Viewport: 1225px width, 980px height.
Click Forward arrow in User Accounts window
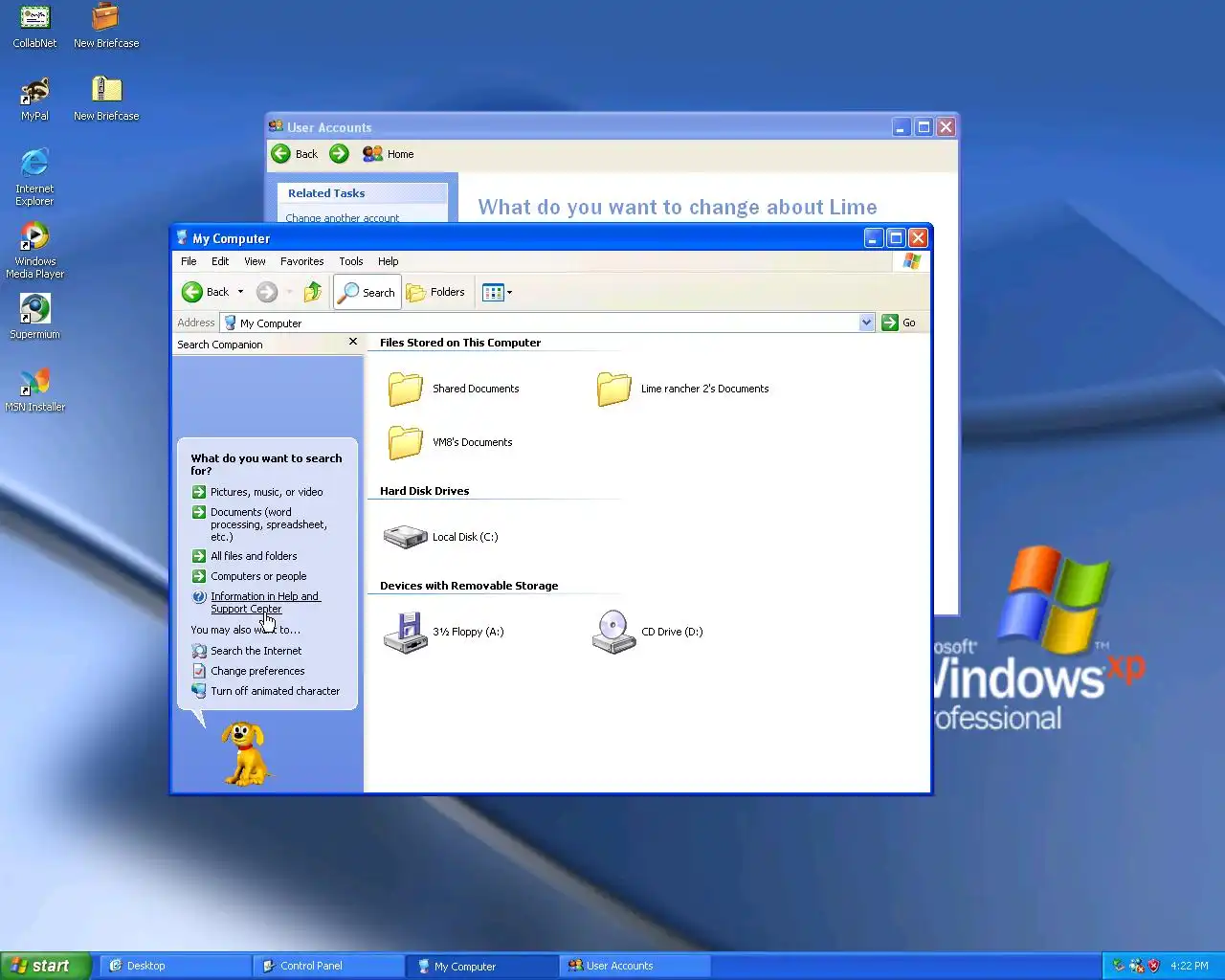pos(339,154)
